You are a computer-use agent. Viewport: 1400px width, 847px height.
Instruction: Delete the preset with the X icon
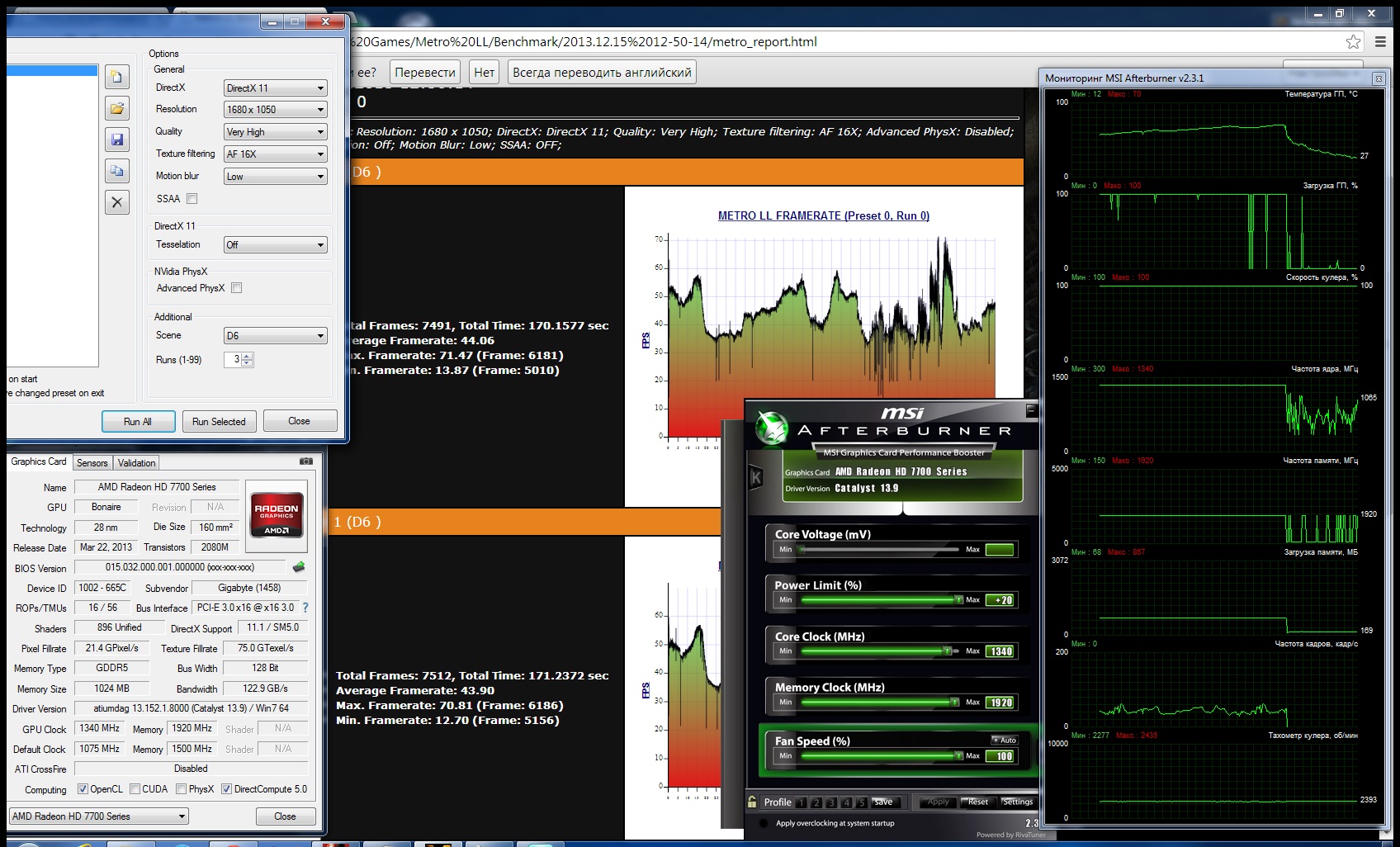(117, 202)
